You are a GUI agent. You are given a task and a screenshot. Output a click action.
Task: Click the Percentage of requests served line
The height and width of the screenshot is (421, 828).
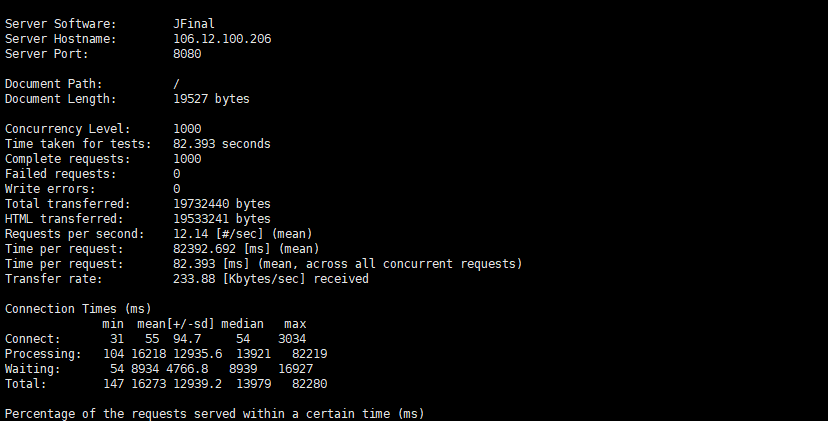point(214,414)
